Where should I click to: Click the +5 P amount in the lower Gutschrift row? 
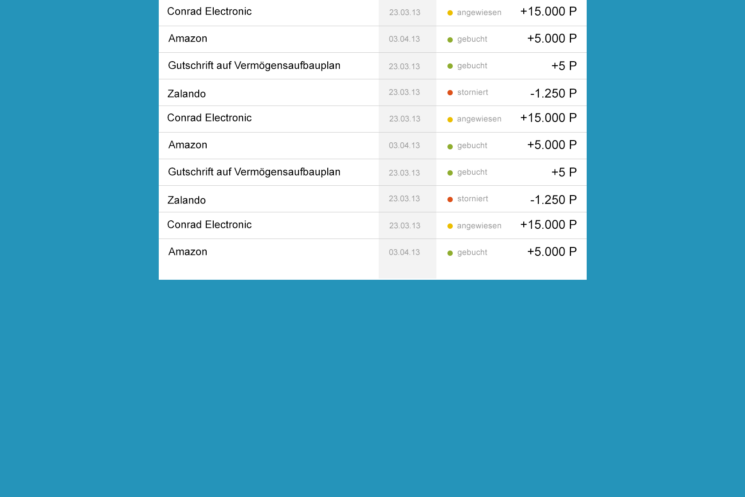point(564,172)
